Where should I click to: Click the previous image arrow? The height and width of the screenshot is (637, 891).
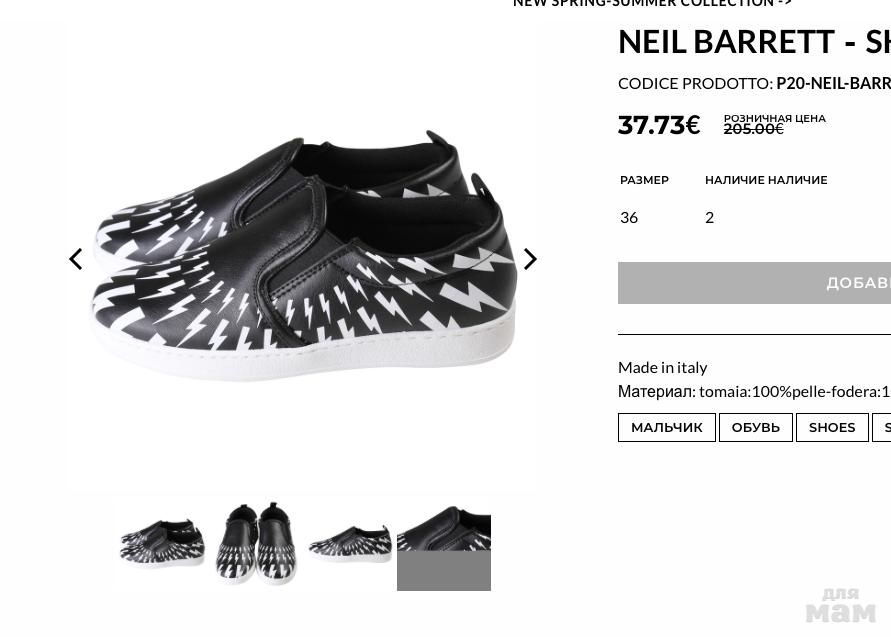(x=76, y=259)
